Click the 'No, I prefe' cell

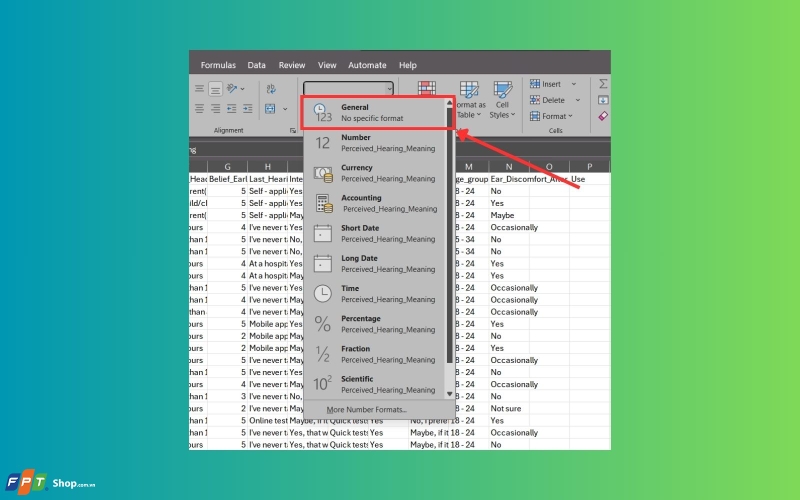[429, 420]
